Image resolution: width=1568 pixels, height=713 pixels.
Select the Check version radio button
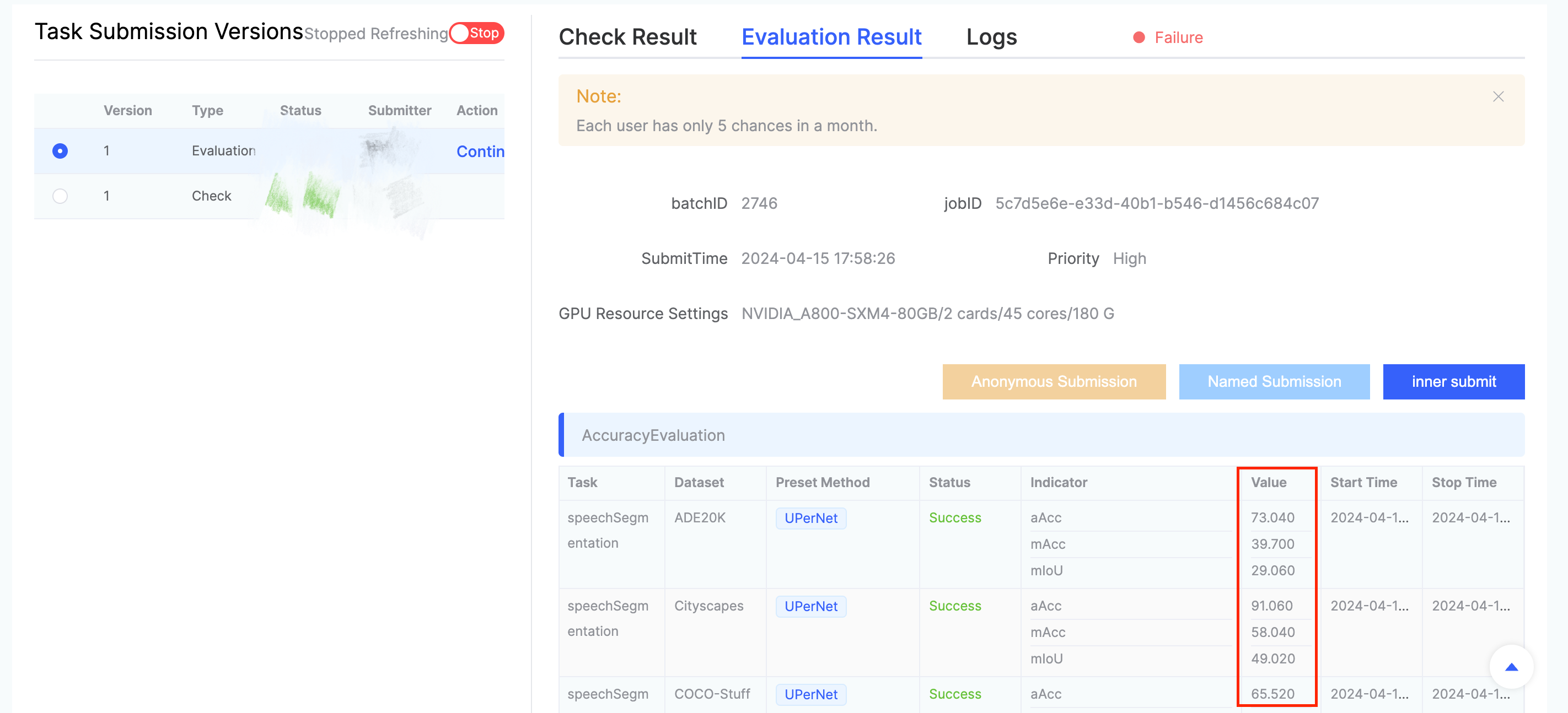coord(60,196)
